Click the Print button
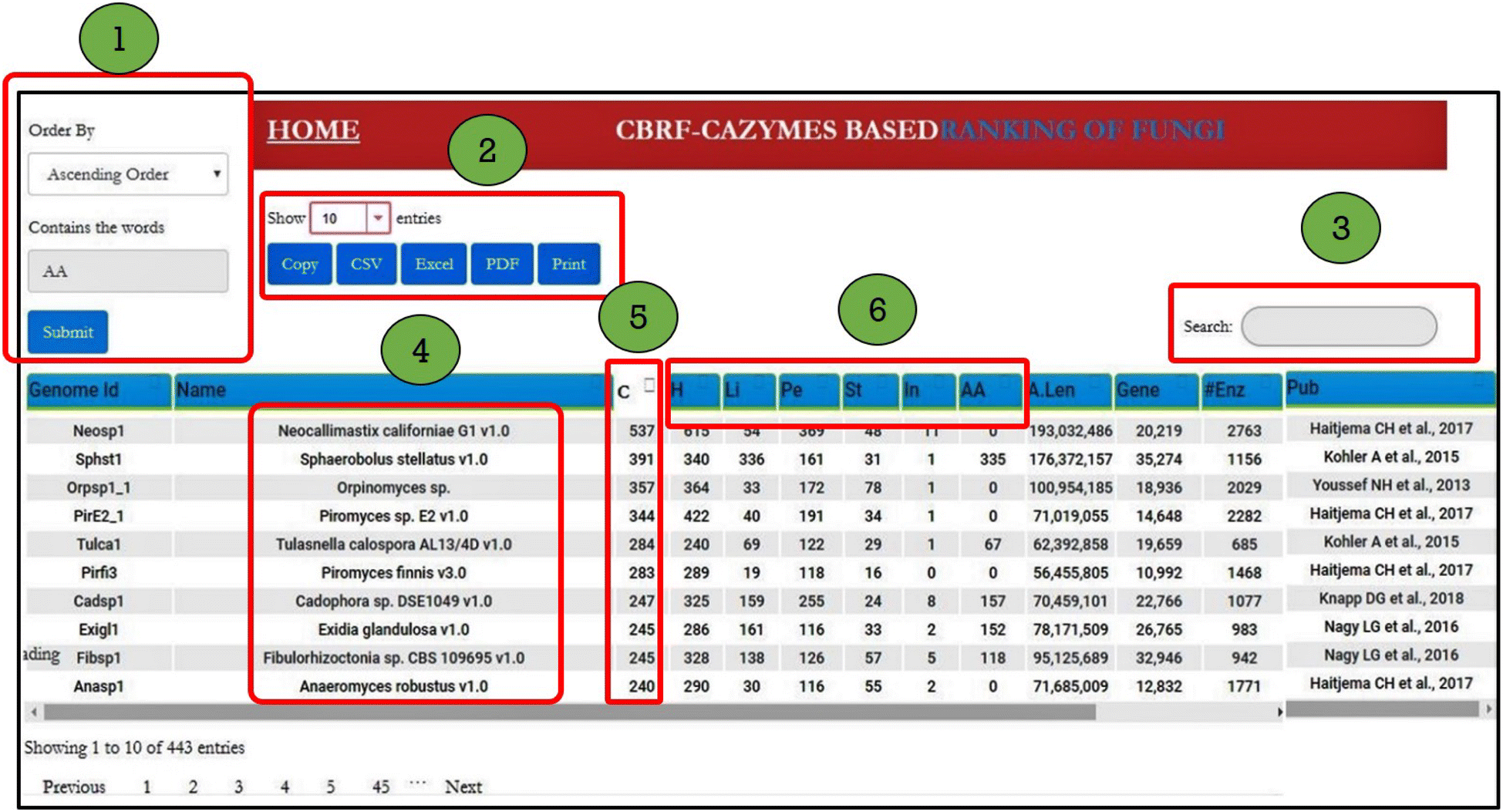 coord(569,264)
